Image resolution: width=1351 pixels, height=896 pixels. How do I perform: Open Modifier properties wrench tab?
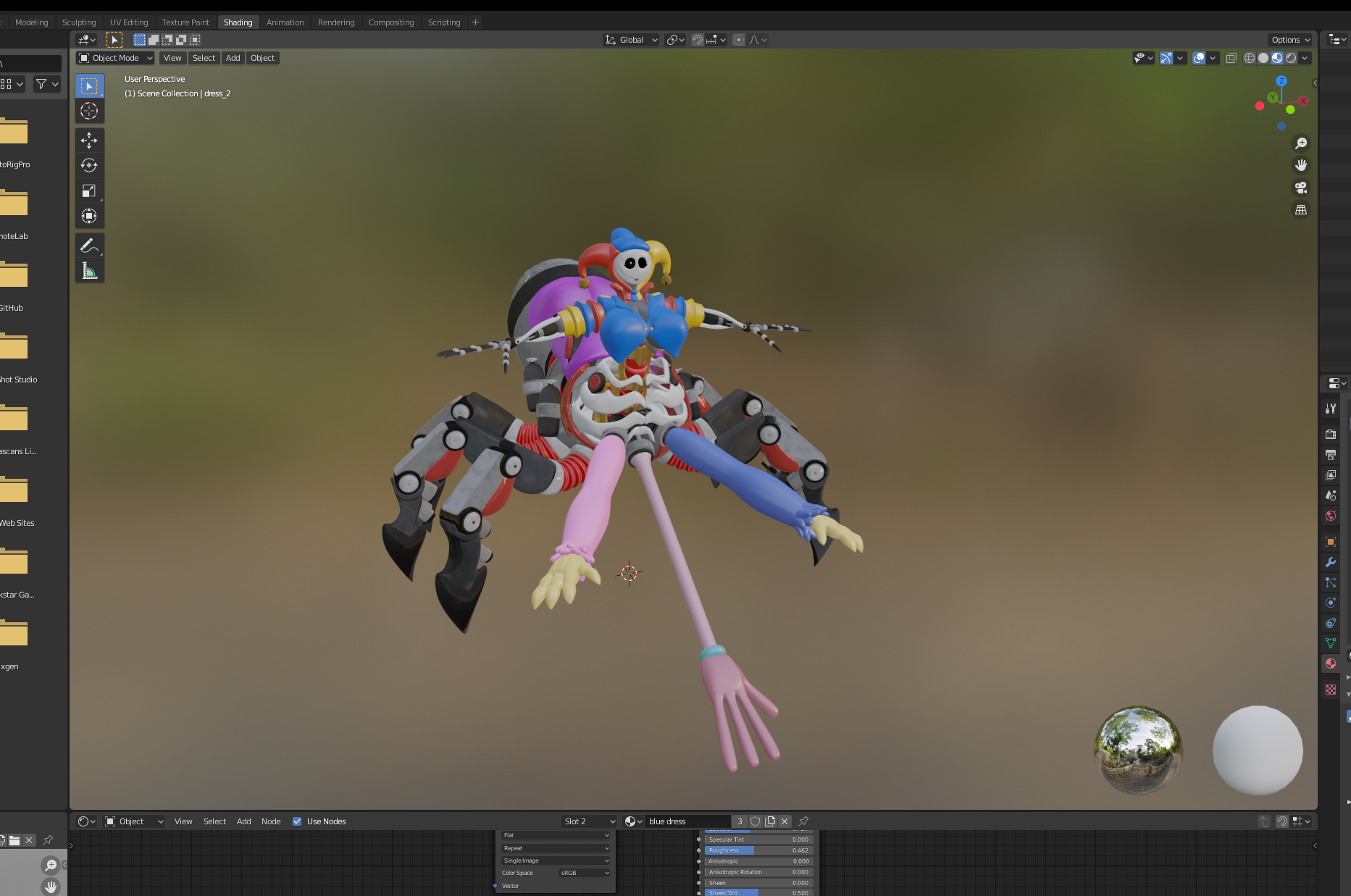coord(1331,562)
